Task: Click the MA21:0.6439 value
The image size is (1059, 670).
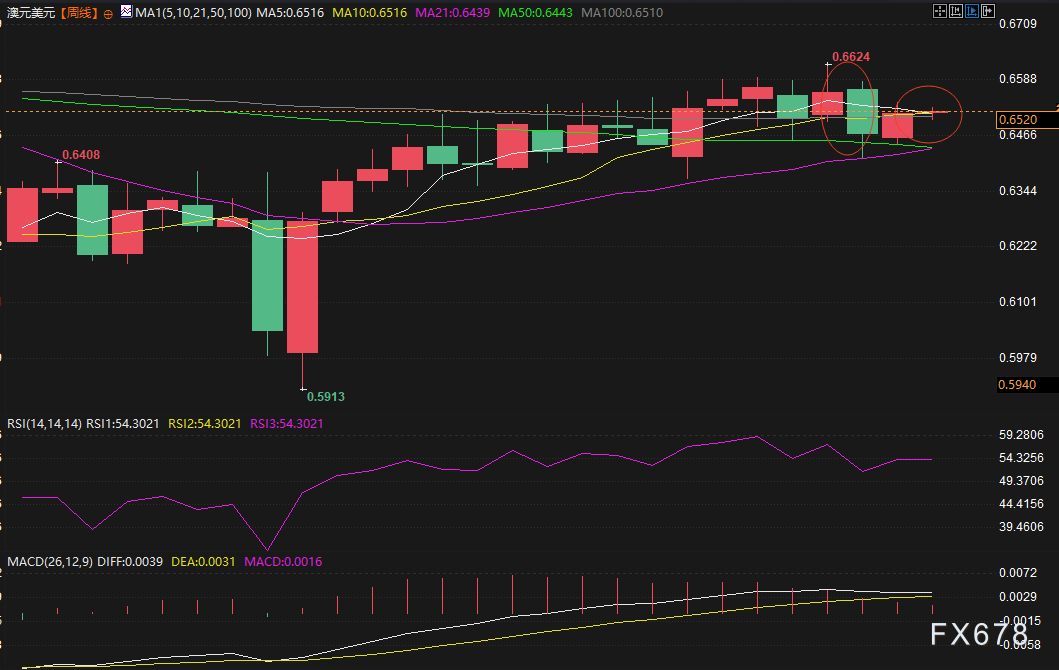Action: pos(453,13)
